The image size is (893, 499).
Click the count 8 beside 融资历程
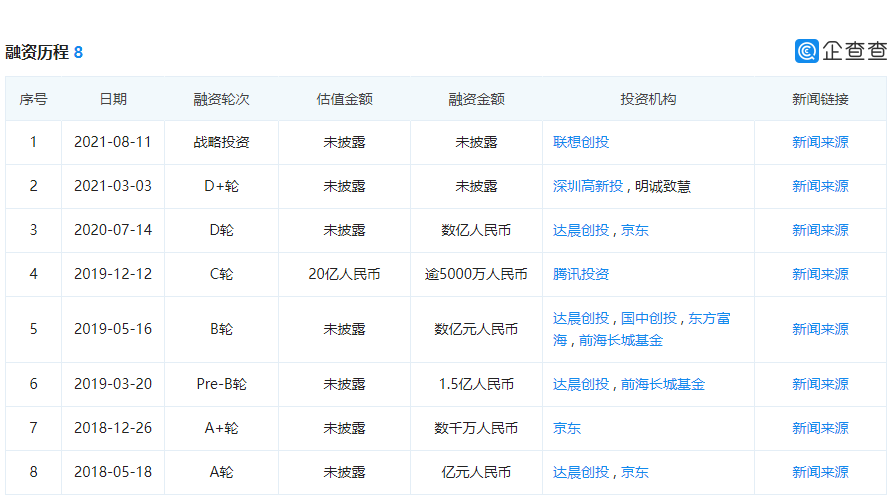click(79, 52)
